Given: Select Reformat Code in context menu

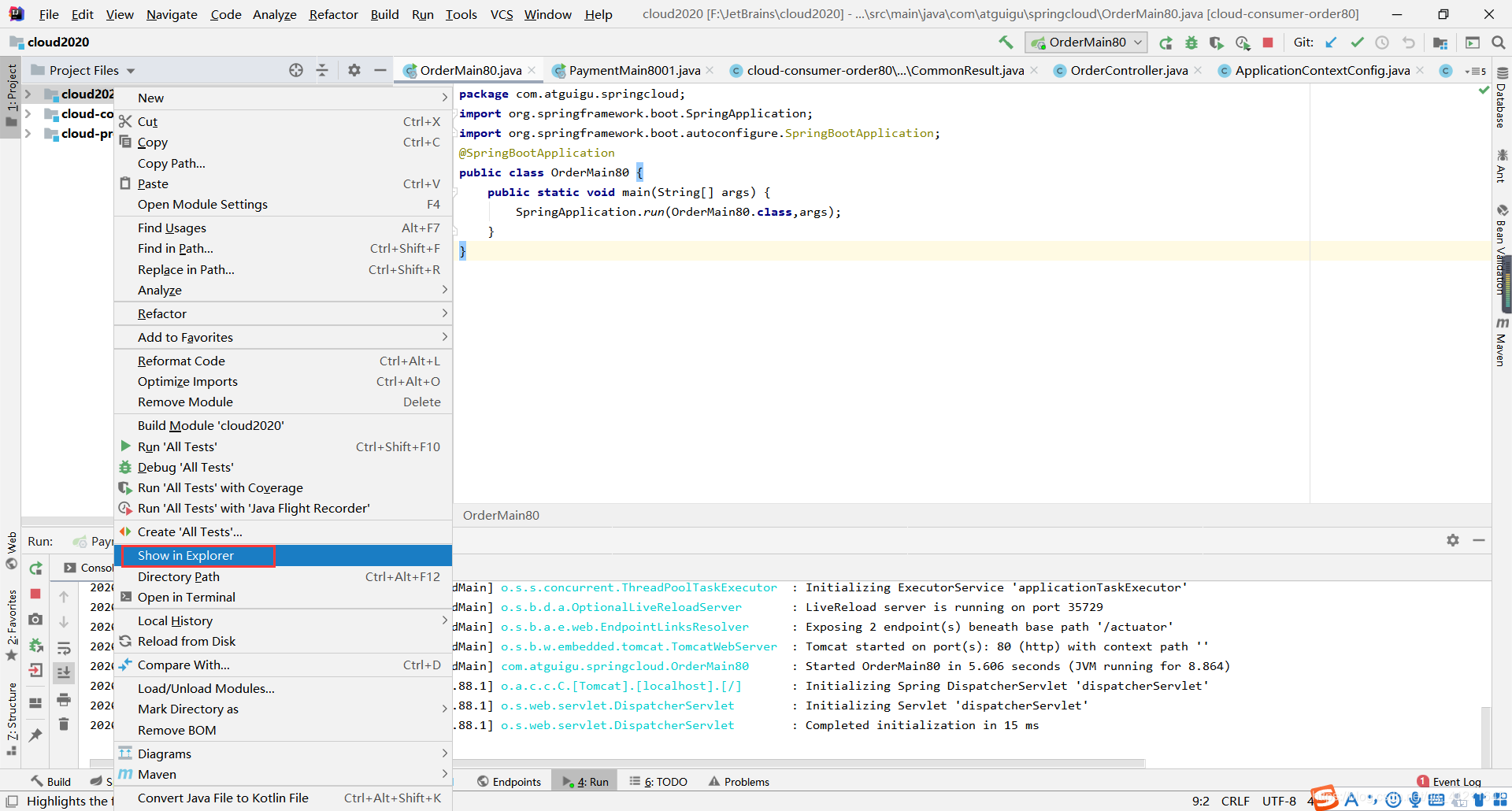Looking at the screenshot, I should (283, 361).
